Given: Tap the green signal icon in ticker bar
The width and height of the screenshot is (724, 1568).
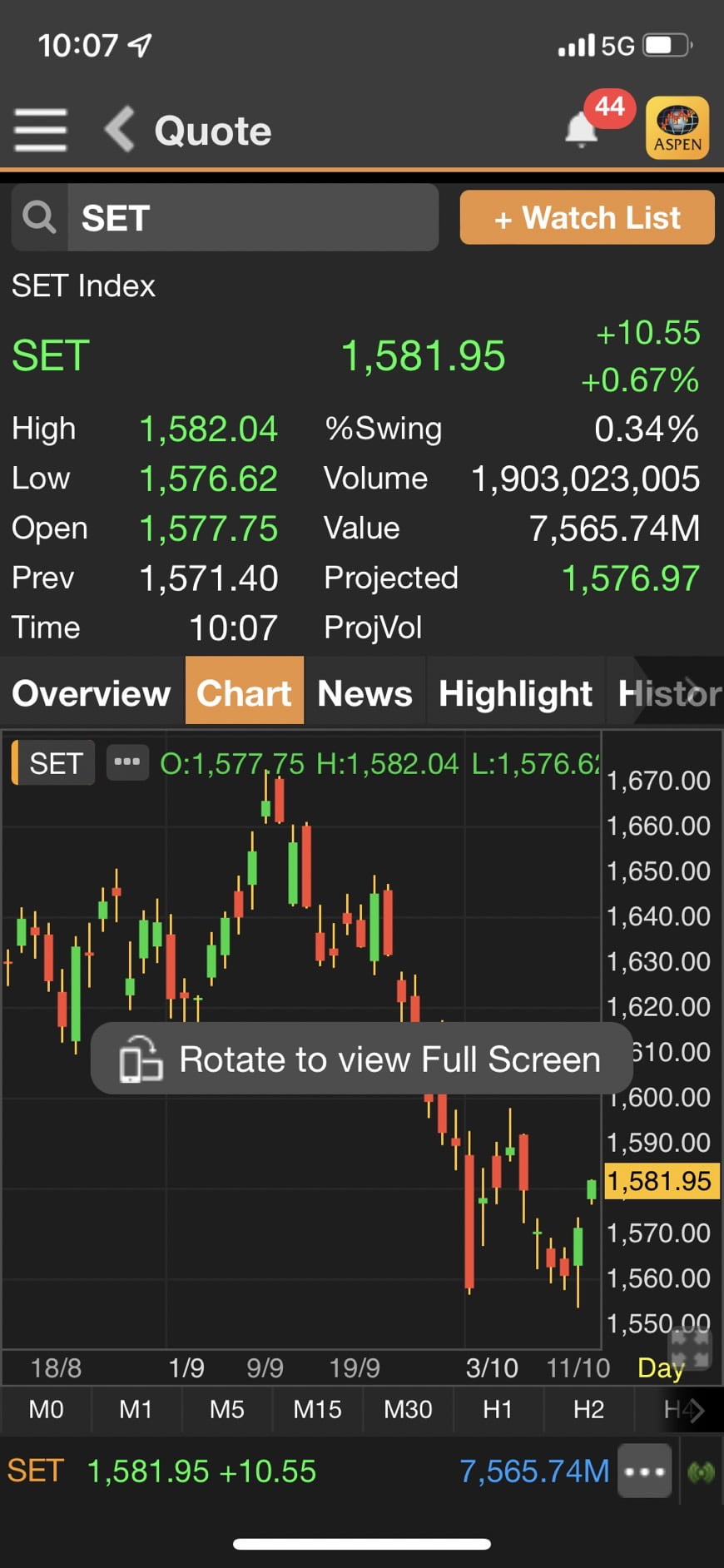Looking at the screenshot, I should pos(702,1472).
